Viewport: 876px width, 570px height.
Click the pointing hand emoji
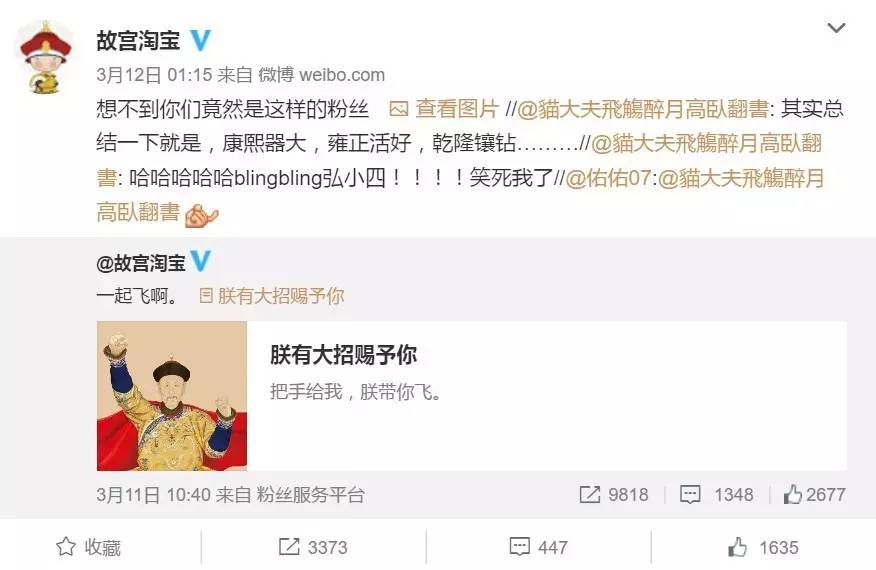click(x=201, y=215)
